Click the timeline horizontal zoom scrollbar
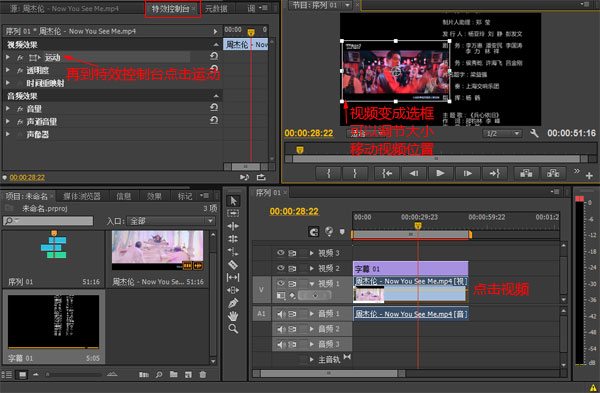Image resolution: width=600 pixels, height=393 pixels. click(329, 373)
